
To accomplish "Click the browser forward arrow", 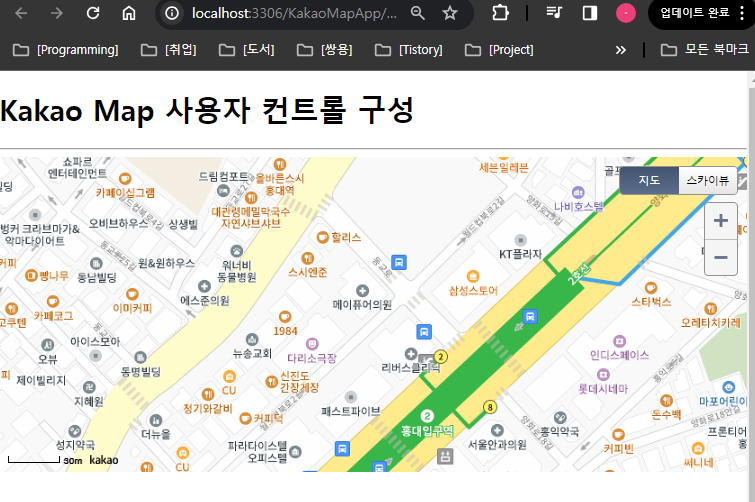I will click(x=57, y=13).
